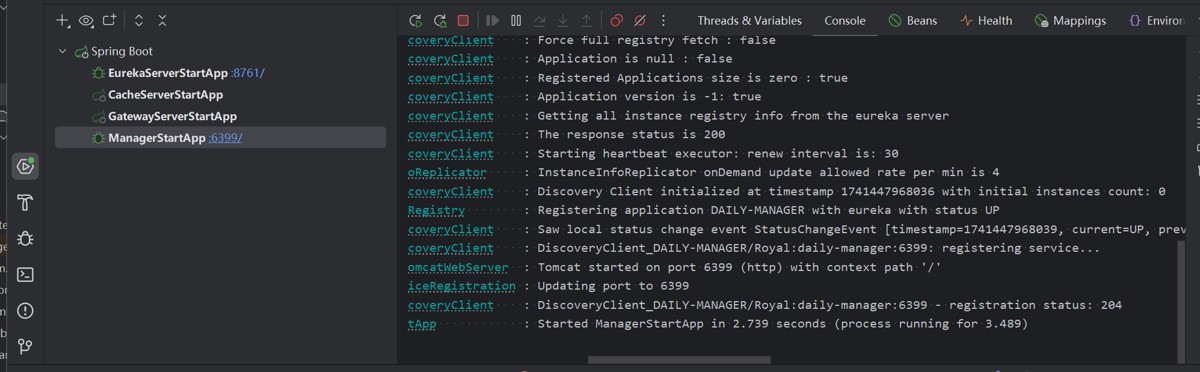Click the Resume Program icon
This screenshot has height=372, width=1200.
click(x=492, y=20)
